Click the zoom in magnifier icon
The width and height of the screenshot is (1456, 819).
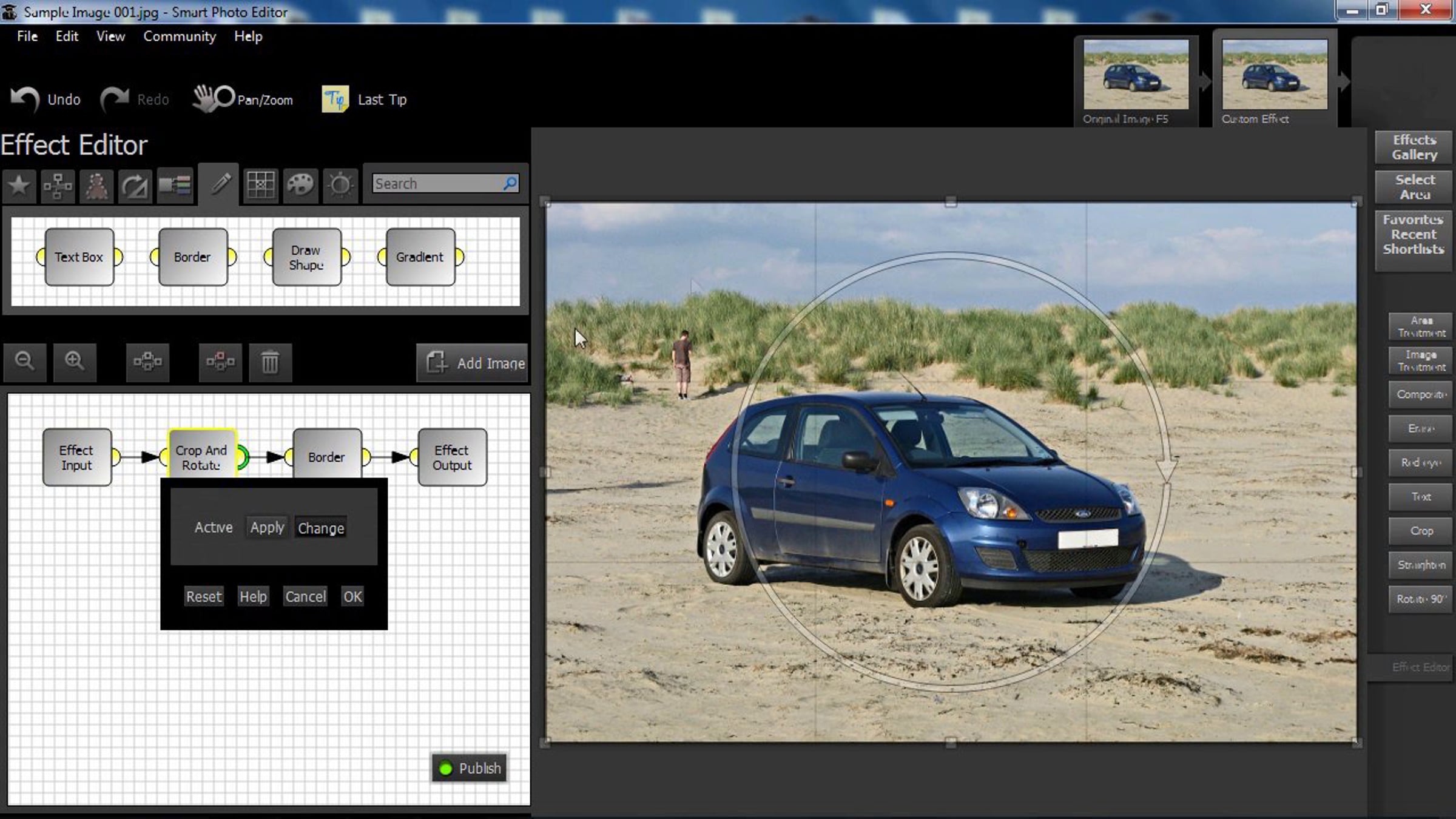coord(75,362)
